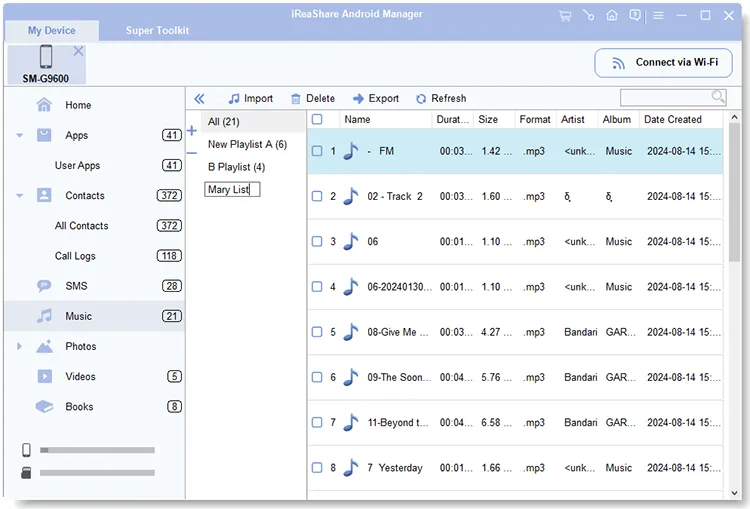
Task: Check the box for track 3 named 06
Action: pos(317,241)
